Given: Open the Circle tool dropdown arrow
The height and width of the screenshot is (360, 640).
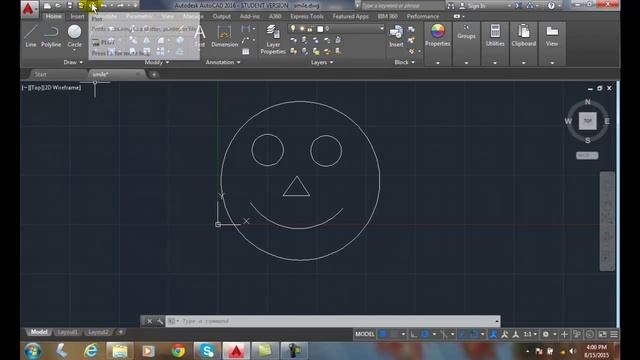Looking at the screenshot, I should tap(74, 50).
